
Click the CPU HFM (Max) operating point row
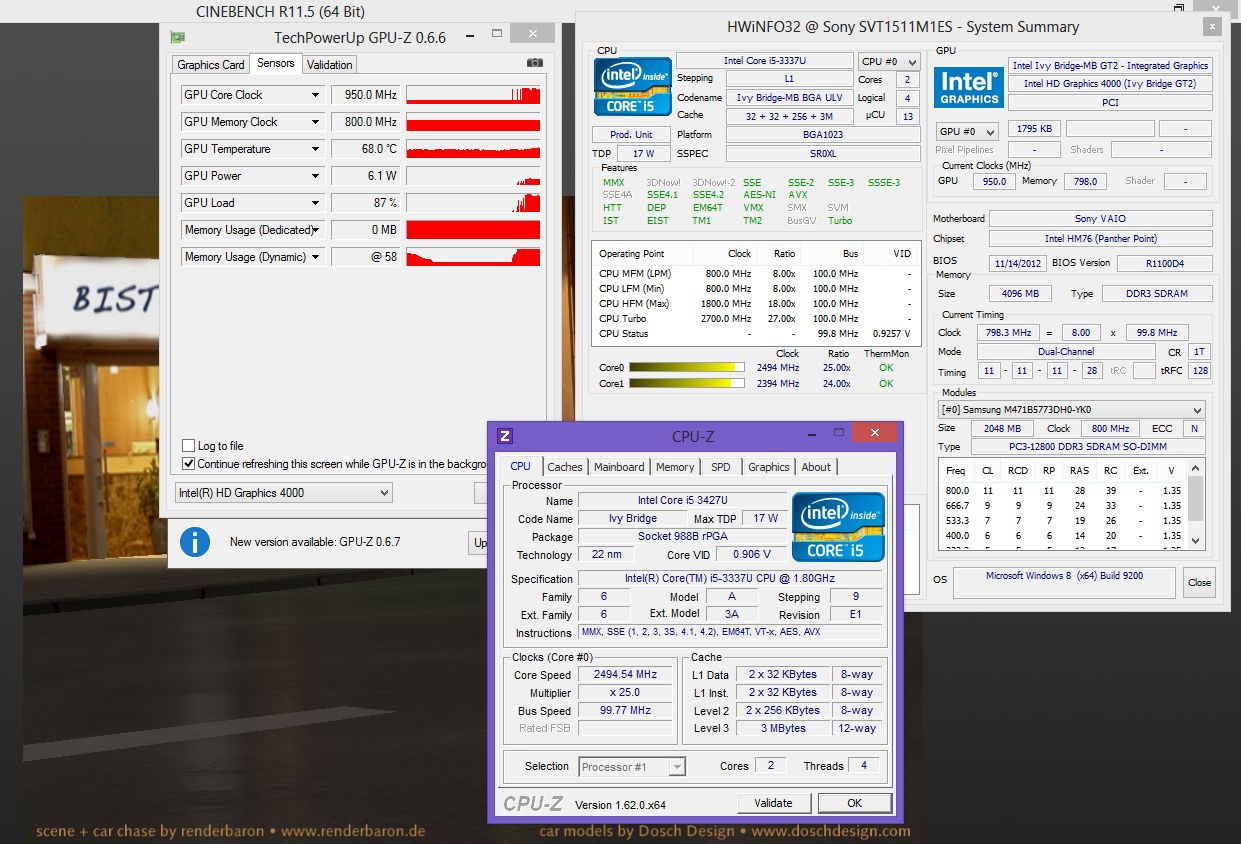coord(755,304)
